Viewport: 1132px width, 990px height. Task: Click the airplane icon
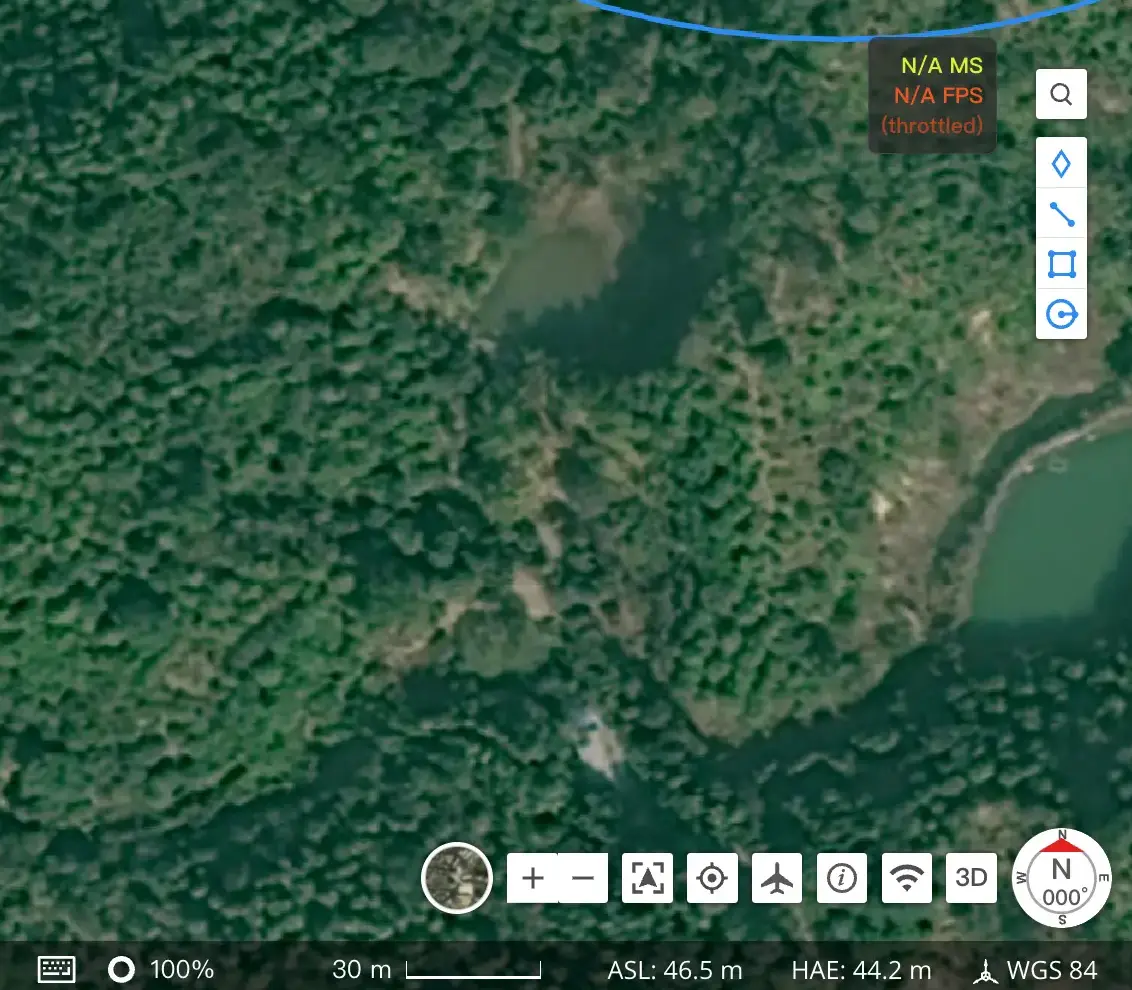tap(777, 878)
